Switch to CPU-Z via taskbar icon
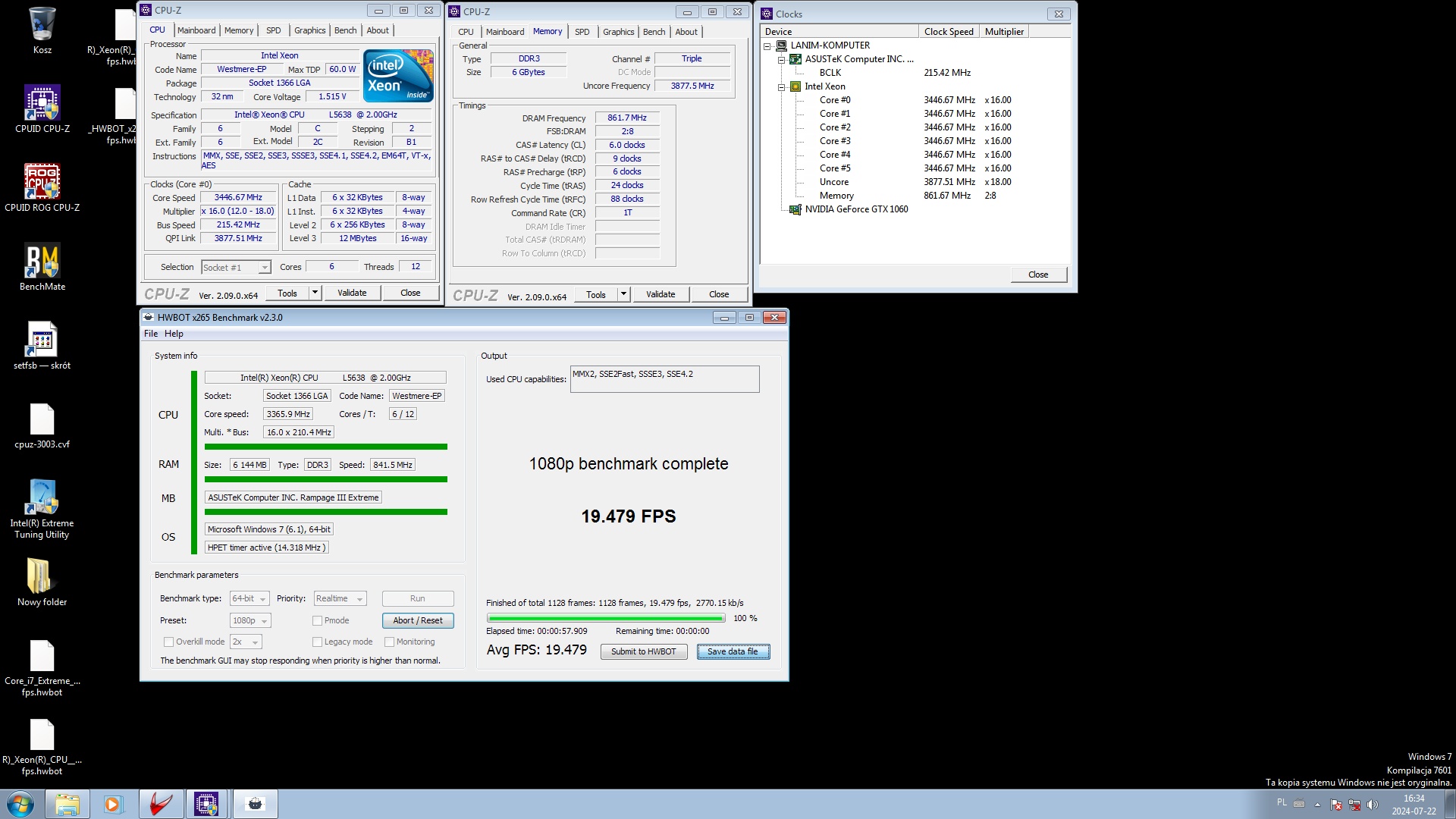The height and width of the screenshot is (819, 1456). pyautogui.click(x=206, y=804)
